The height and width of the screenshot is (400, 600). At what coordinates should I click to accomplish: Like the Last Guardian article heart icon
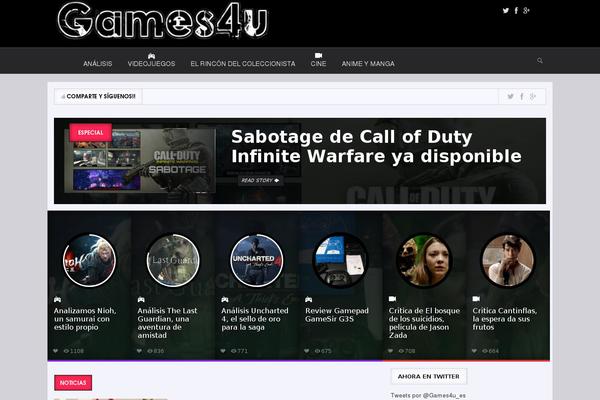point(139,351)
